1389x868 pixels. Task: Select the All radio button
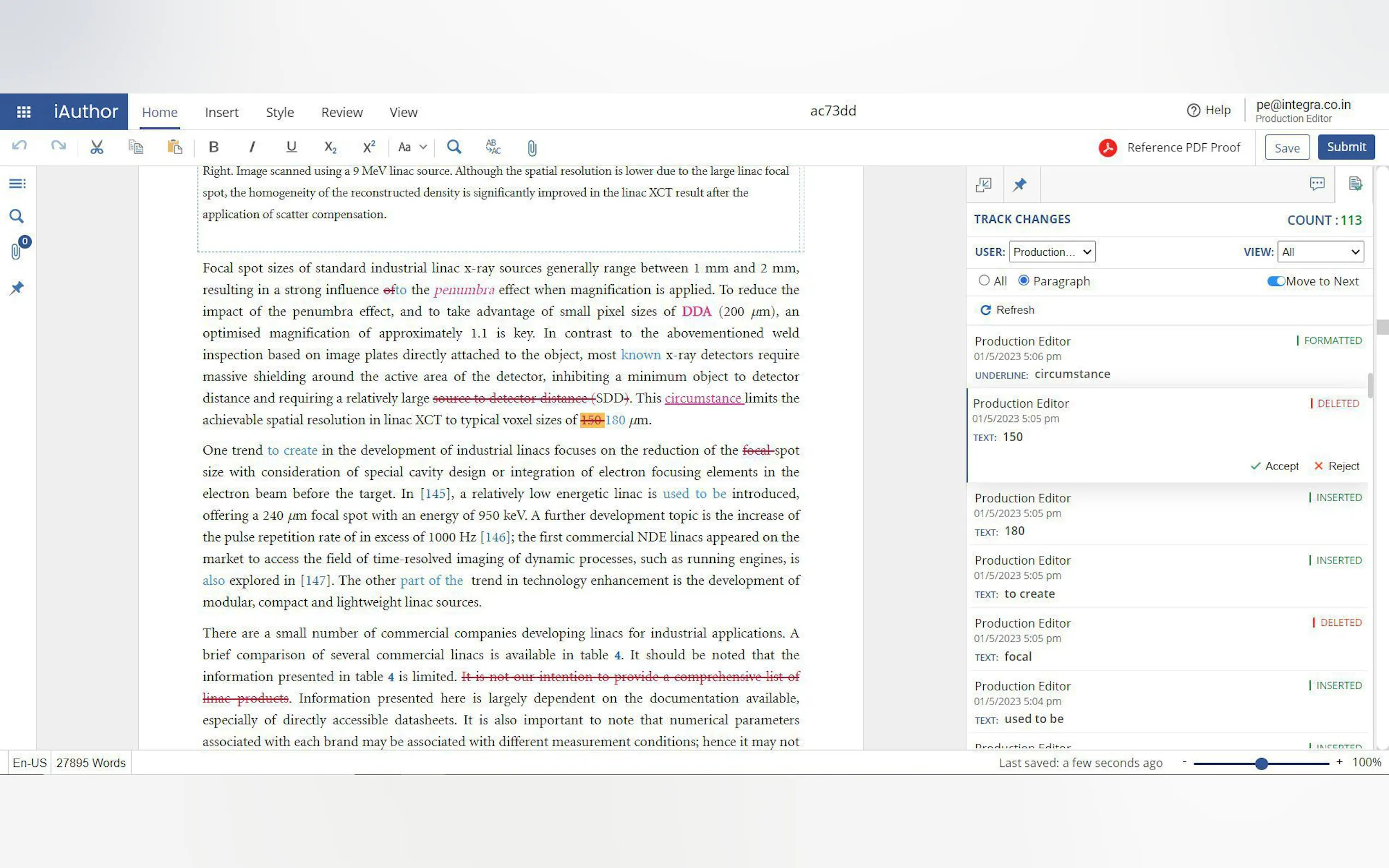click(984, 281)
